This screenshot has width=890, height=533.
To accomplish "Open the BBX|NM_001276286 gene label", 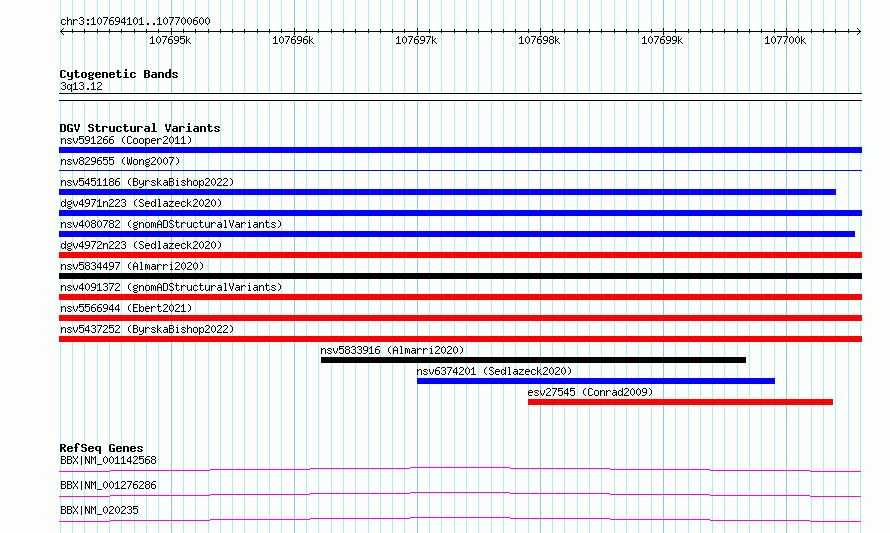I will [x=108, y=485].
